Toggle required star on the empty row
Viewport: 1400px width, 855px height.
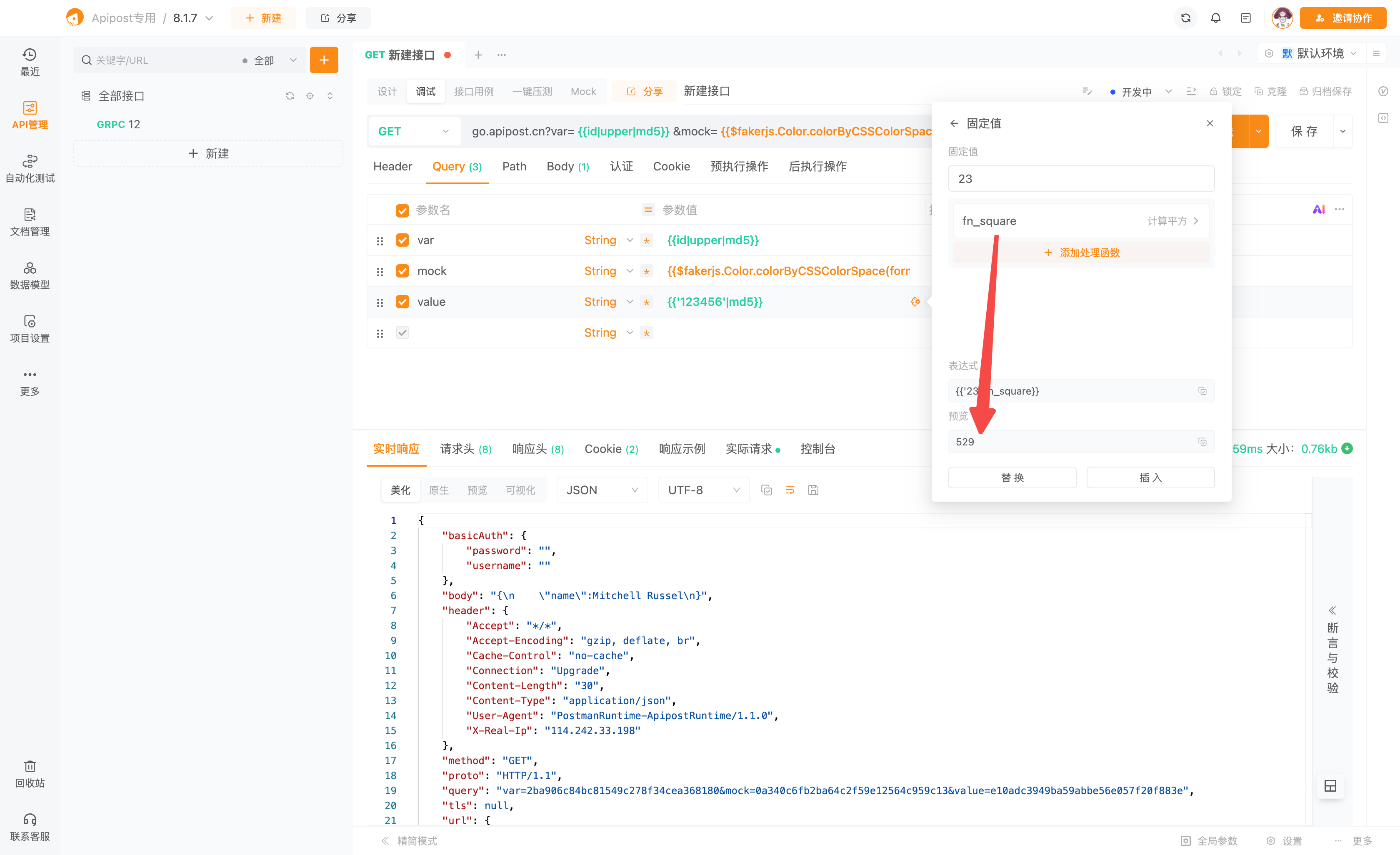pyautogui.click(x=646, y=332)
